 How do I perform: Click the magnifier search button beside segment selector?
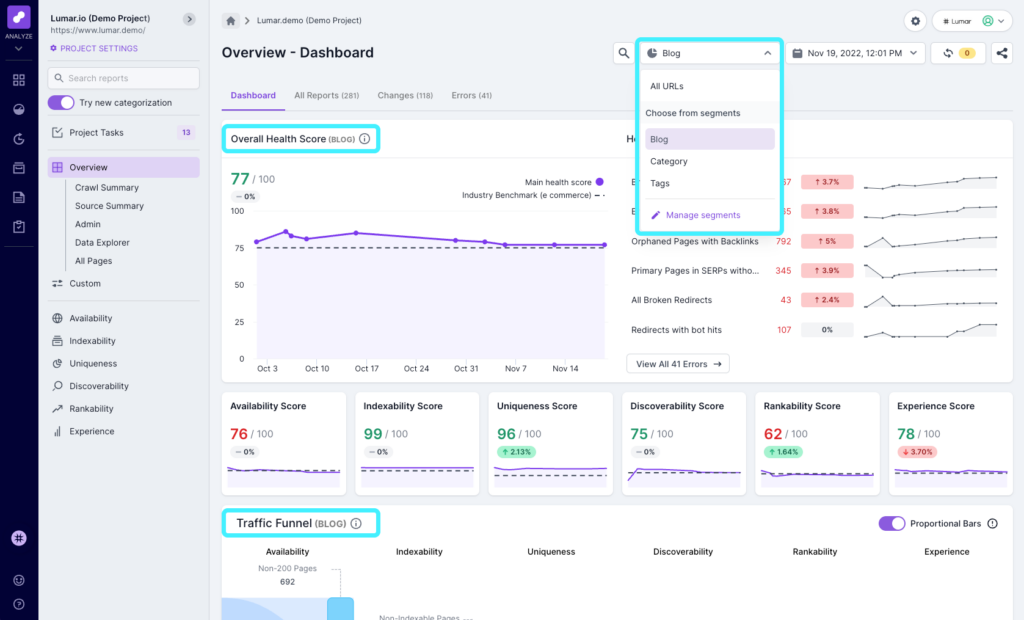[624, 53]
